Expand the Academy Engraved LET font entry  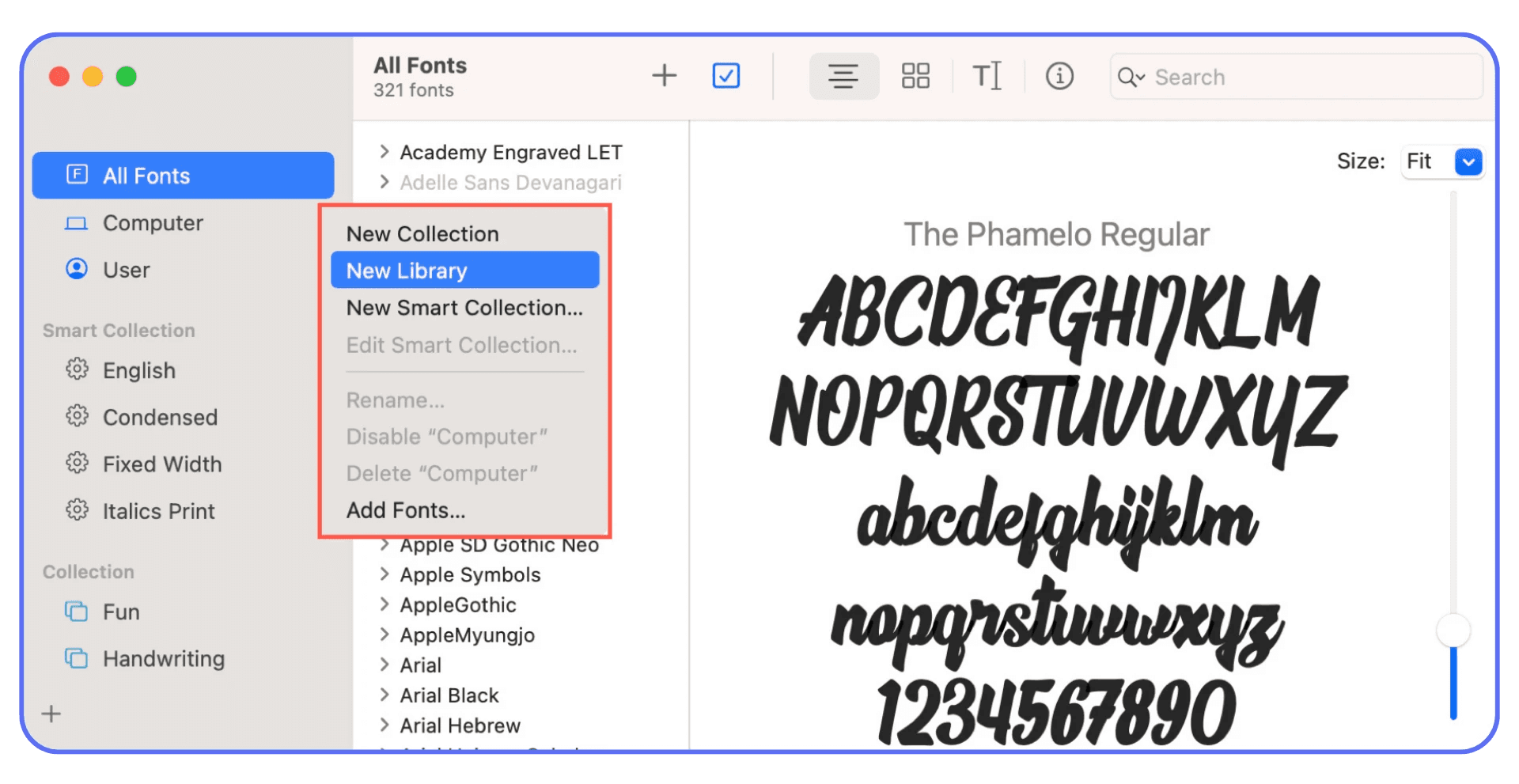385,151
